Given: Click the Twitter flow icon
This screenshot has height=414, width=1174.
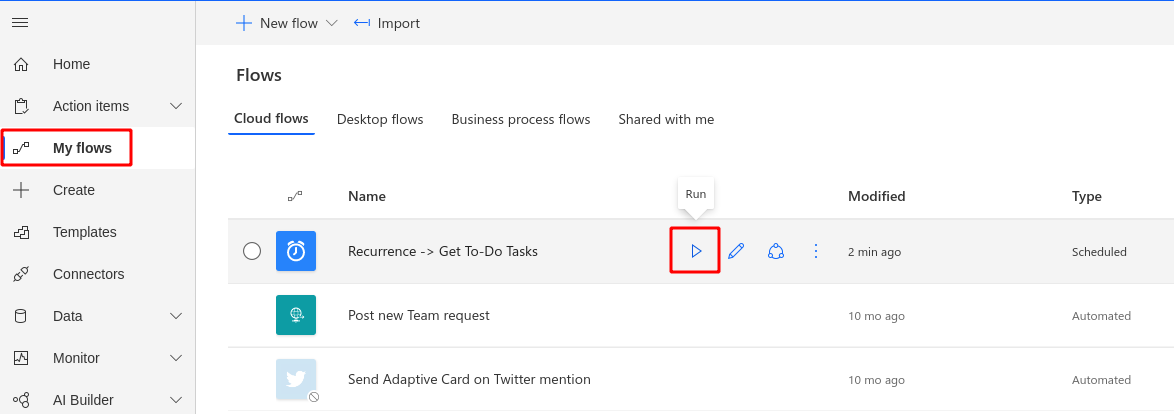Looking at the screenshot, I should point(296,380).
